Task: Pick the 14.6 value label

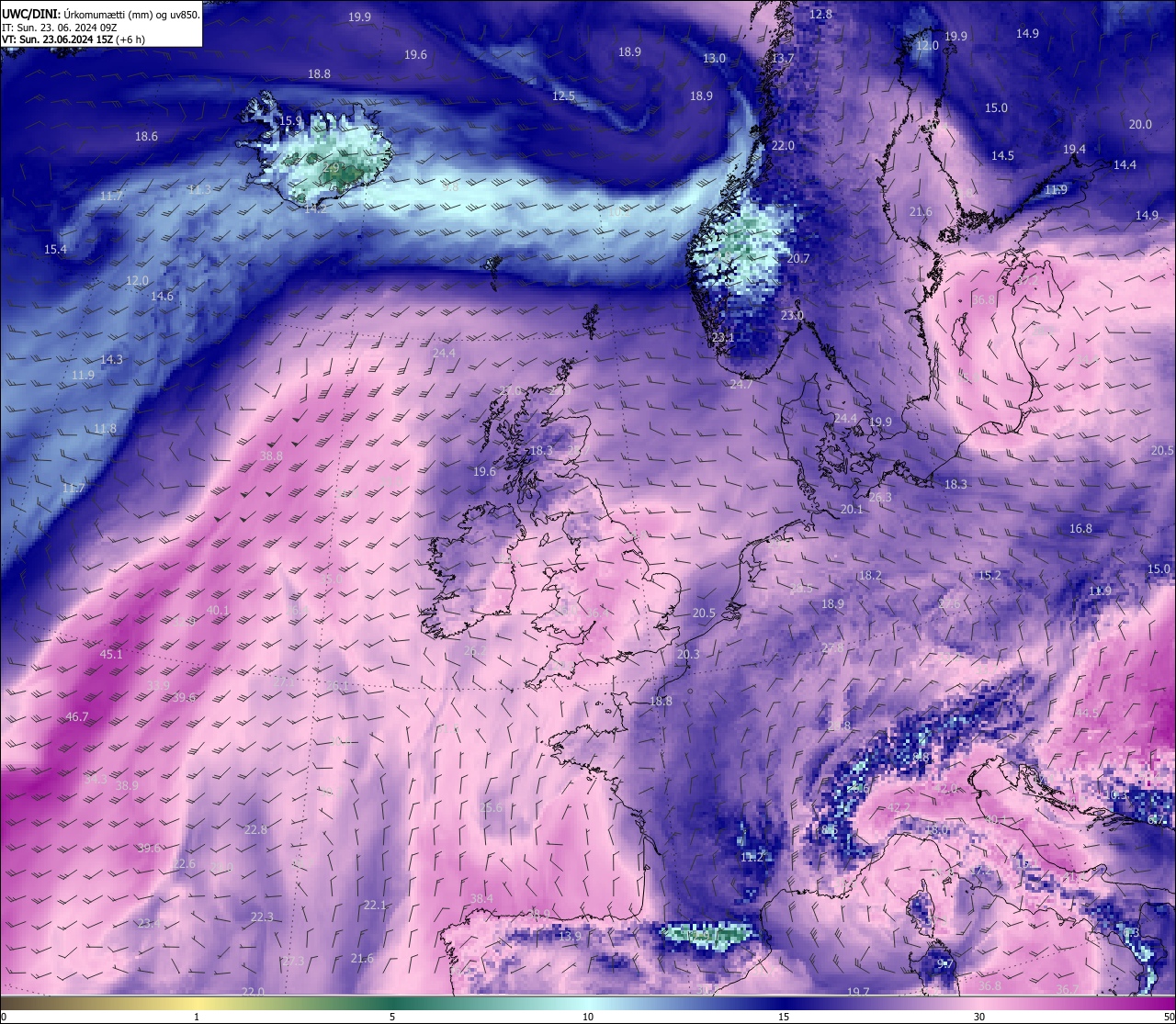Action: tap(162, 297)
